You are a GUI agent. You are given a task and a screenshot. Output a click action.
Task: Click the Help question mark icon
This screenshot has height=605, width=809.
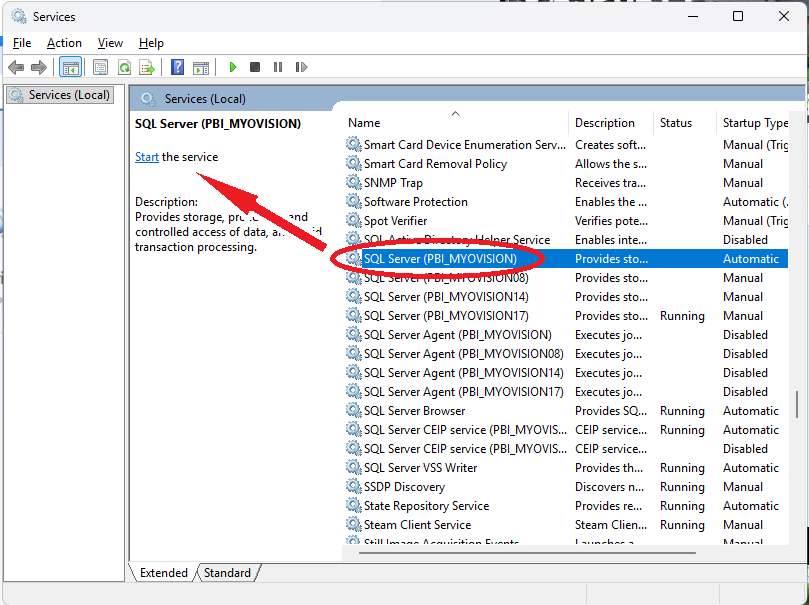click(177, 67)
